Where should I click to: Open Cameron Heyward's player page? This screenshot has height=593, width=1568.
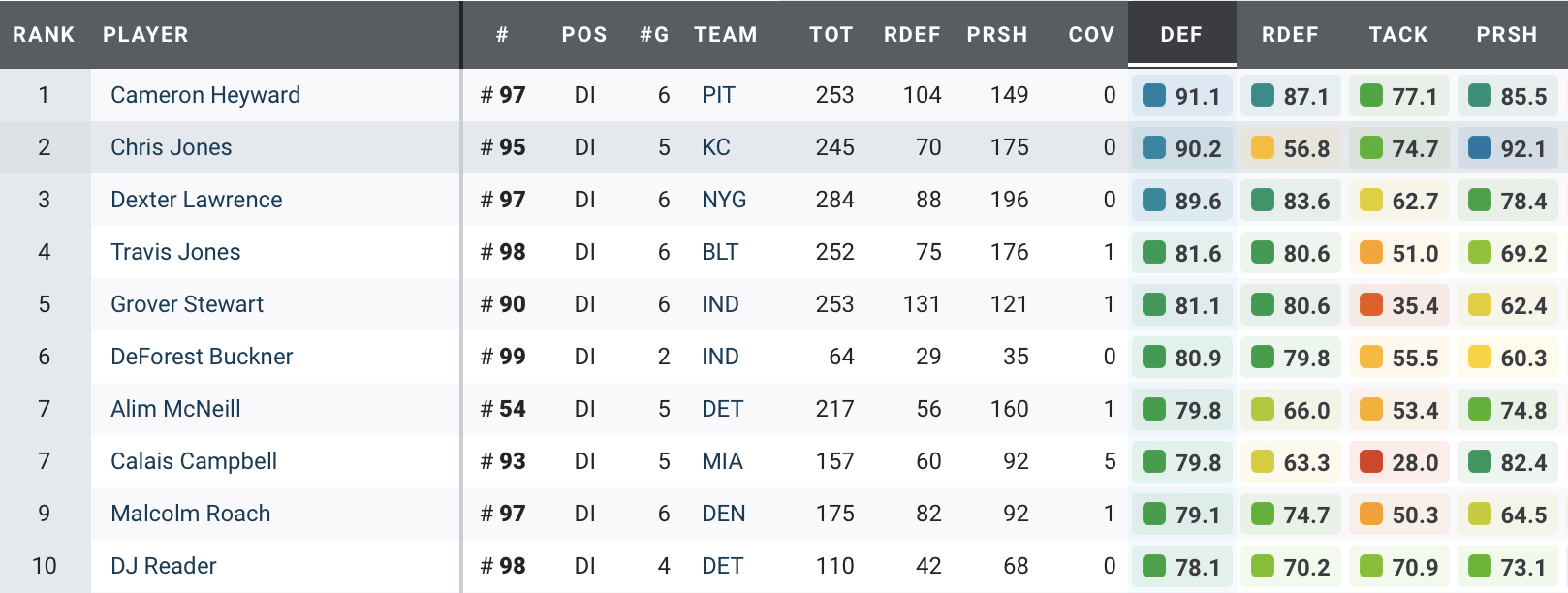(x=205, y=95)
